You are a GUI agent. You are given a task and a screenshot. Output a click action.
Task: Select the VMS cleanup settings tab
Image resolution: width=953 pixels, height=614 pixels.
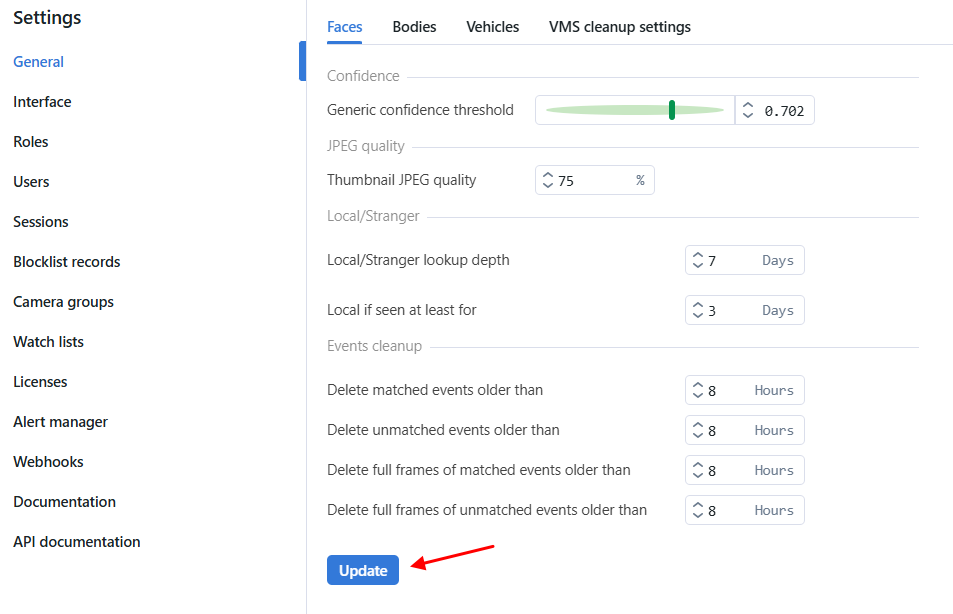pos(619,27)
